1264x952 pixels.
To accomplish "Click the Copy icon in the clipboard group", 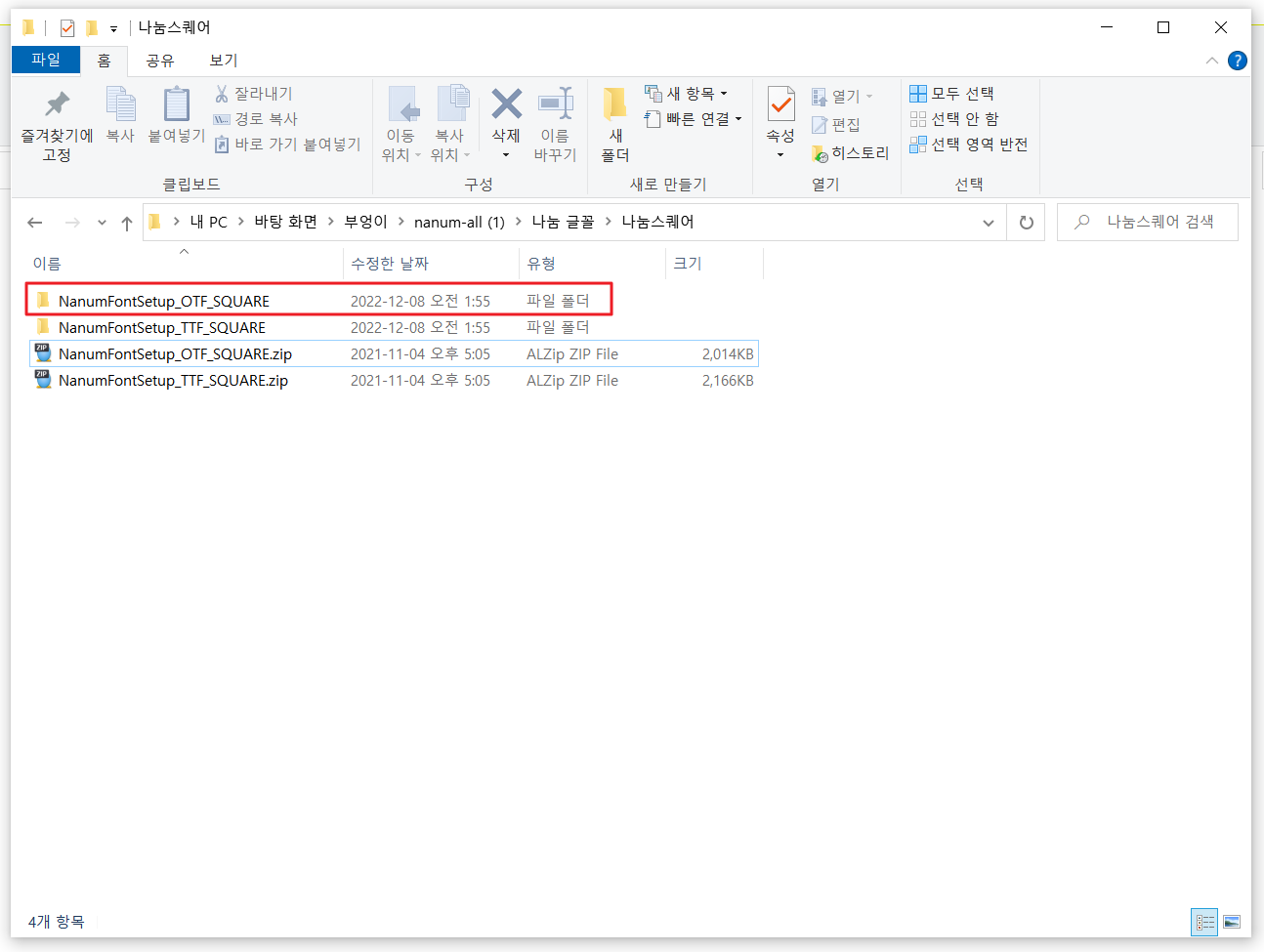I will (120, 104).
